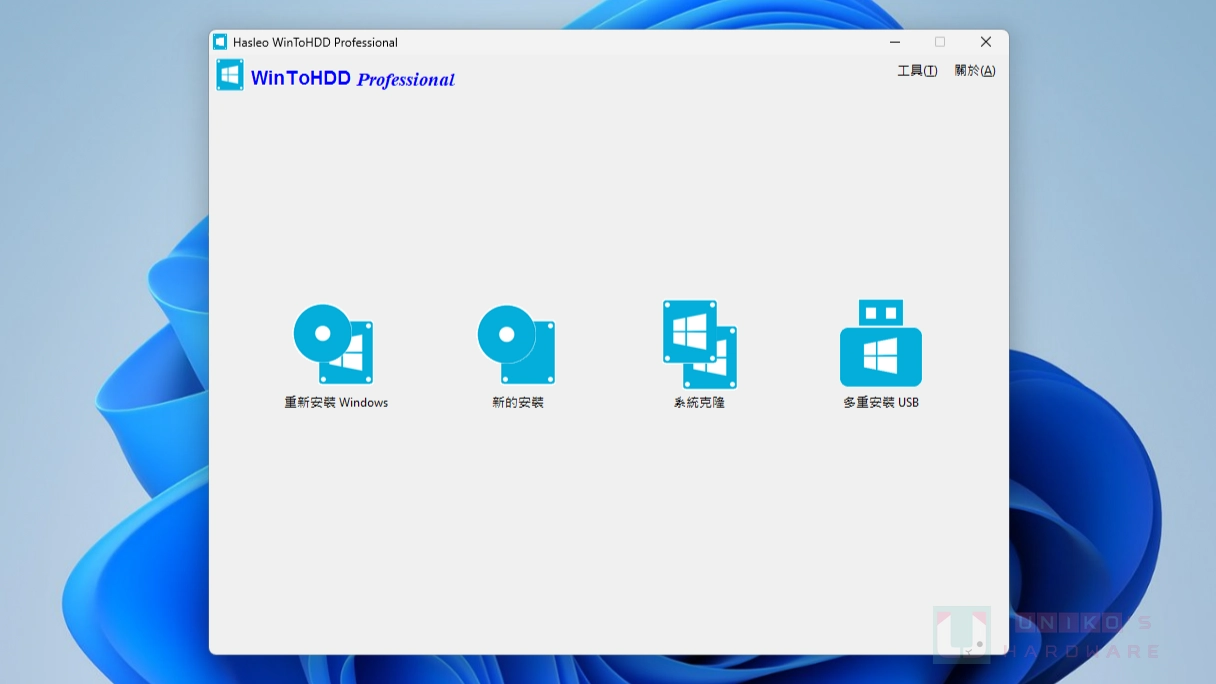The image size is (1216, 684).
Task: Select the 多重安裝 USB drive icon
Action: coord(881,343)
